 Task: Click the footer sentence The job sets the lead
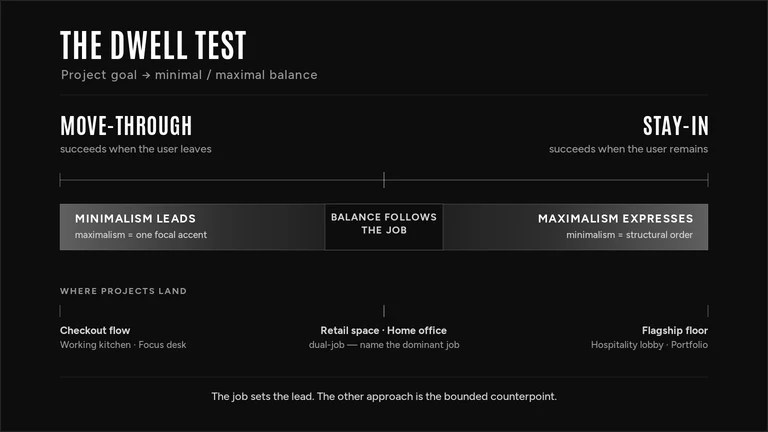[x=384, y=396]
